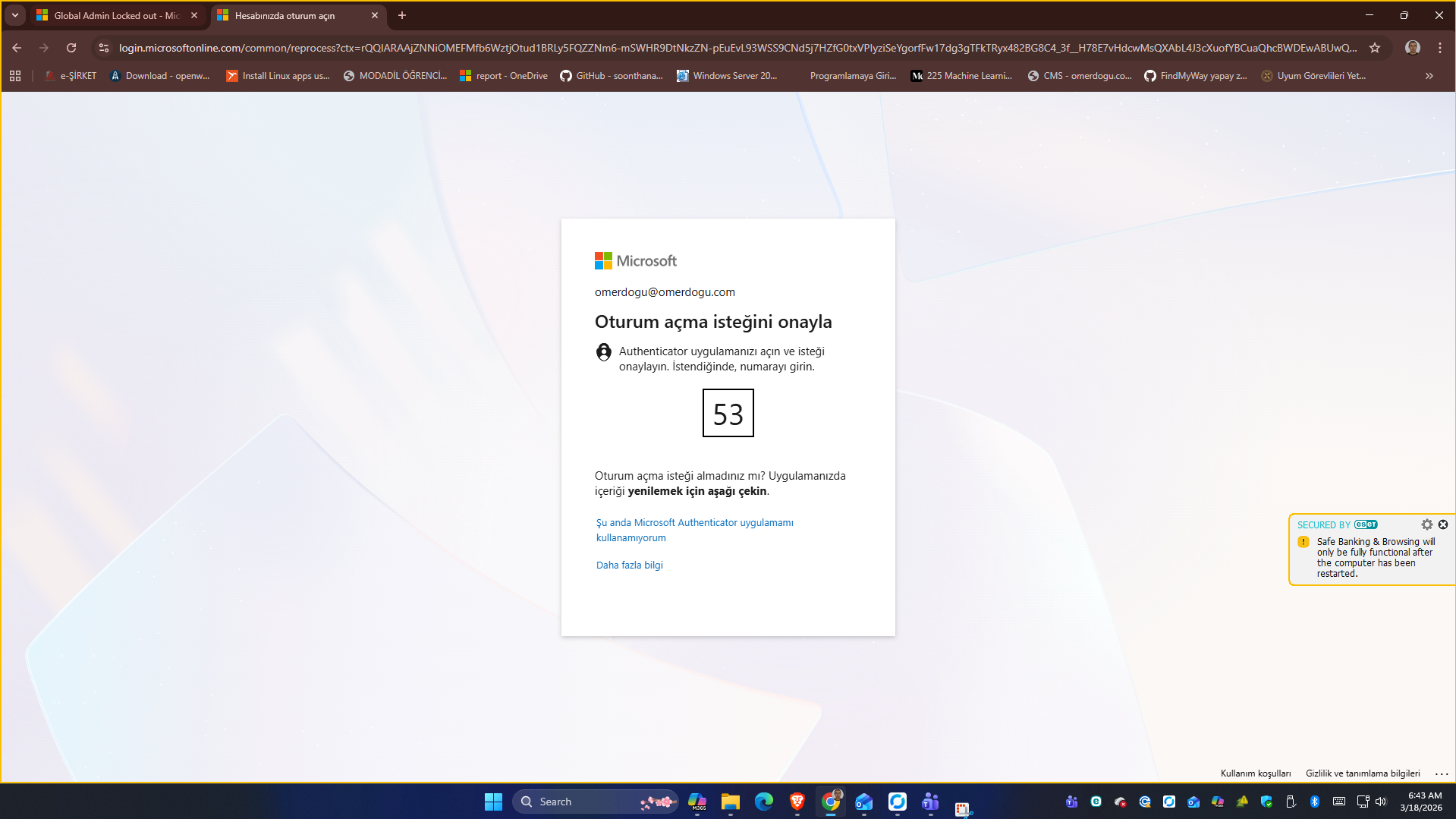1456x819 pixels.
Task: Open the volume speaker tray icon
Action: pyautogui.click(x=1381, y=802)
